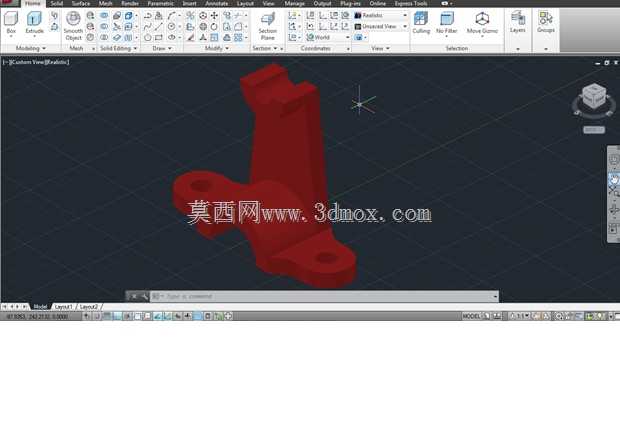Viewport: 620px width, 428px height.
Task: Switch to the Solid ribbon tab
Action: (57, 3)
